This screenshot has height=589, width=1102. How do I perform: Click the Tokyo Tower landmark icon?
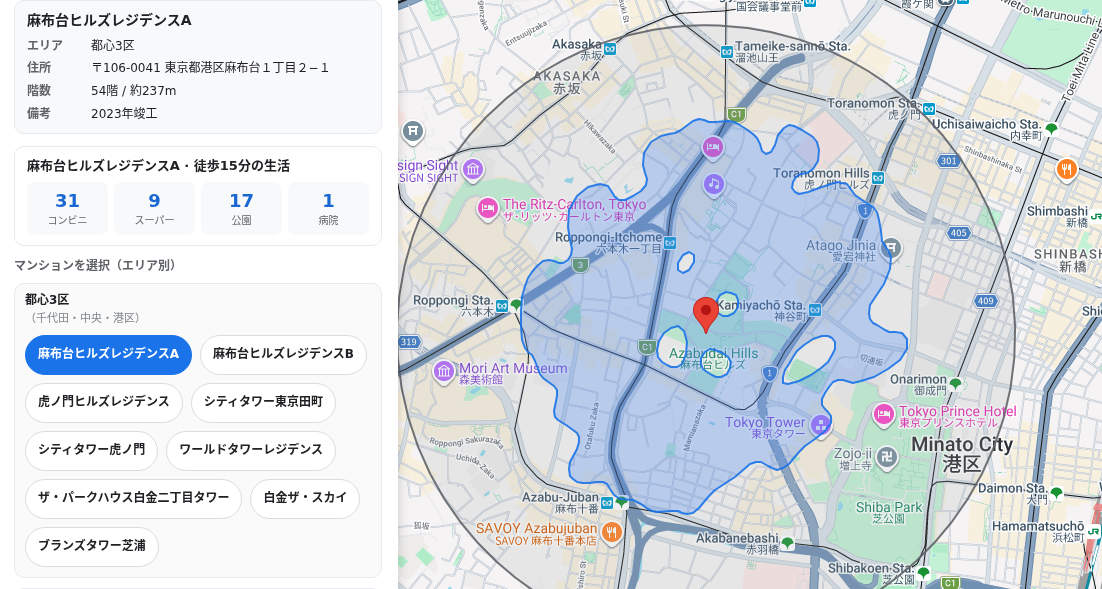pyautogui.click(x=819, y=425)
